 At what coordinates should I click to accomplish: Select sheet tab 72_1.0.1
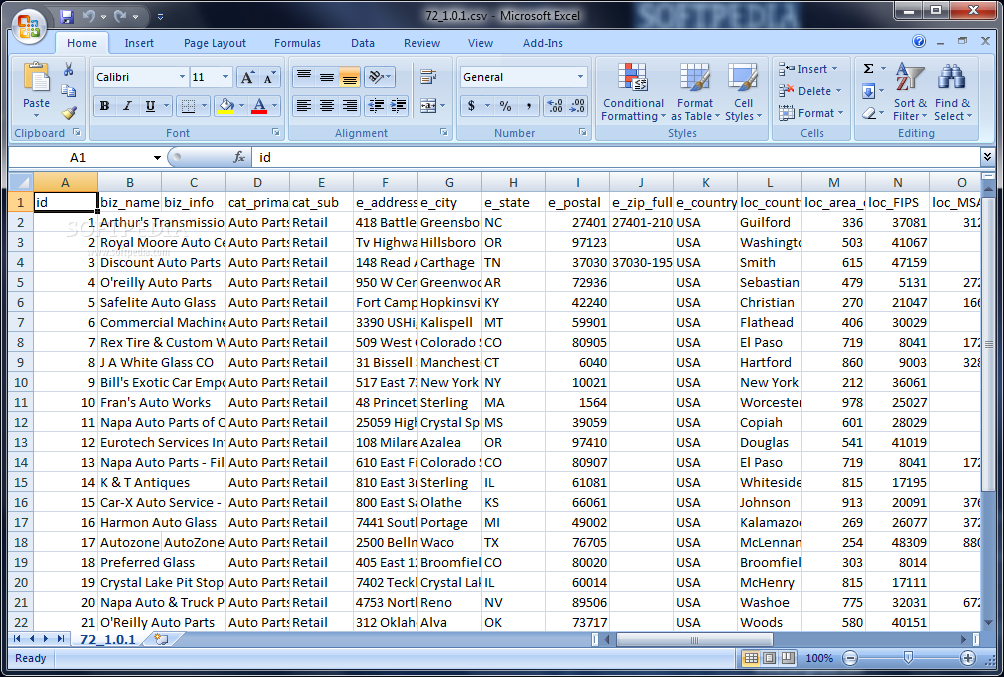tap(108, 639)
